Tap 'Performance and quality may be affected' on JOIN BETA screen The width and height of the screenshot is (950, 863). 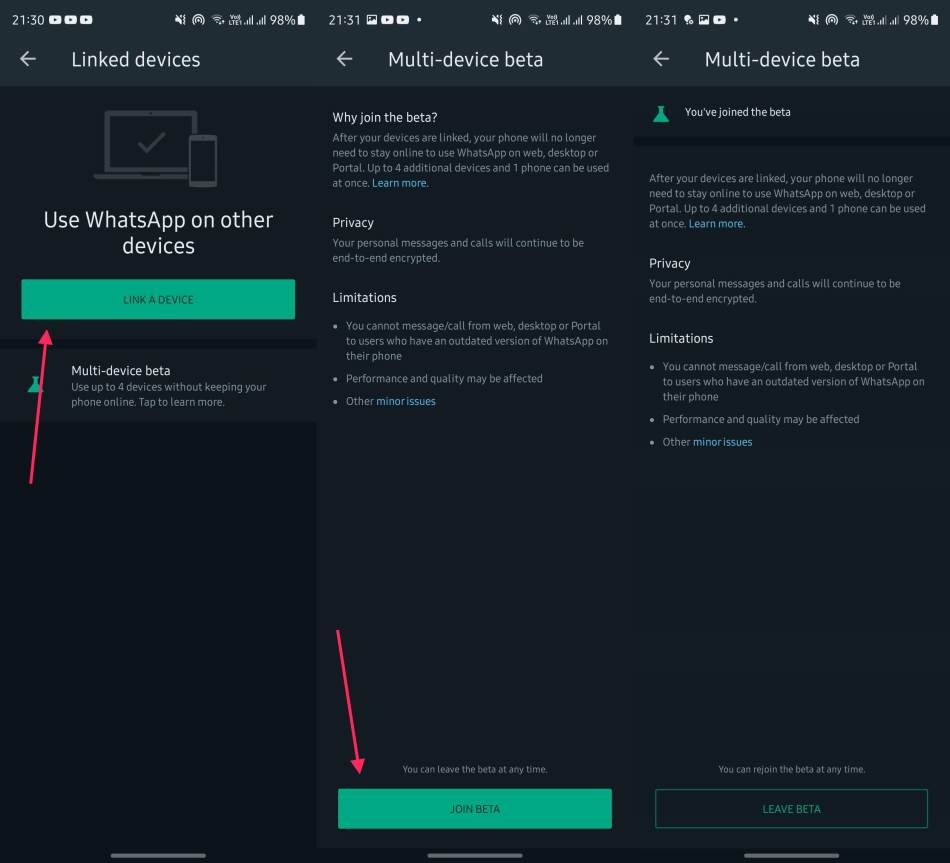[444, 378]
